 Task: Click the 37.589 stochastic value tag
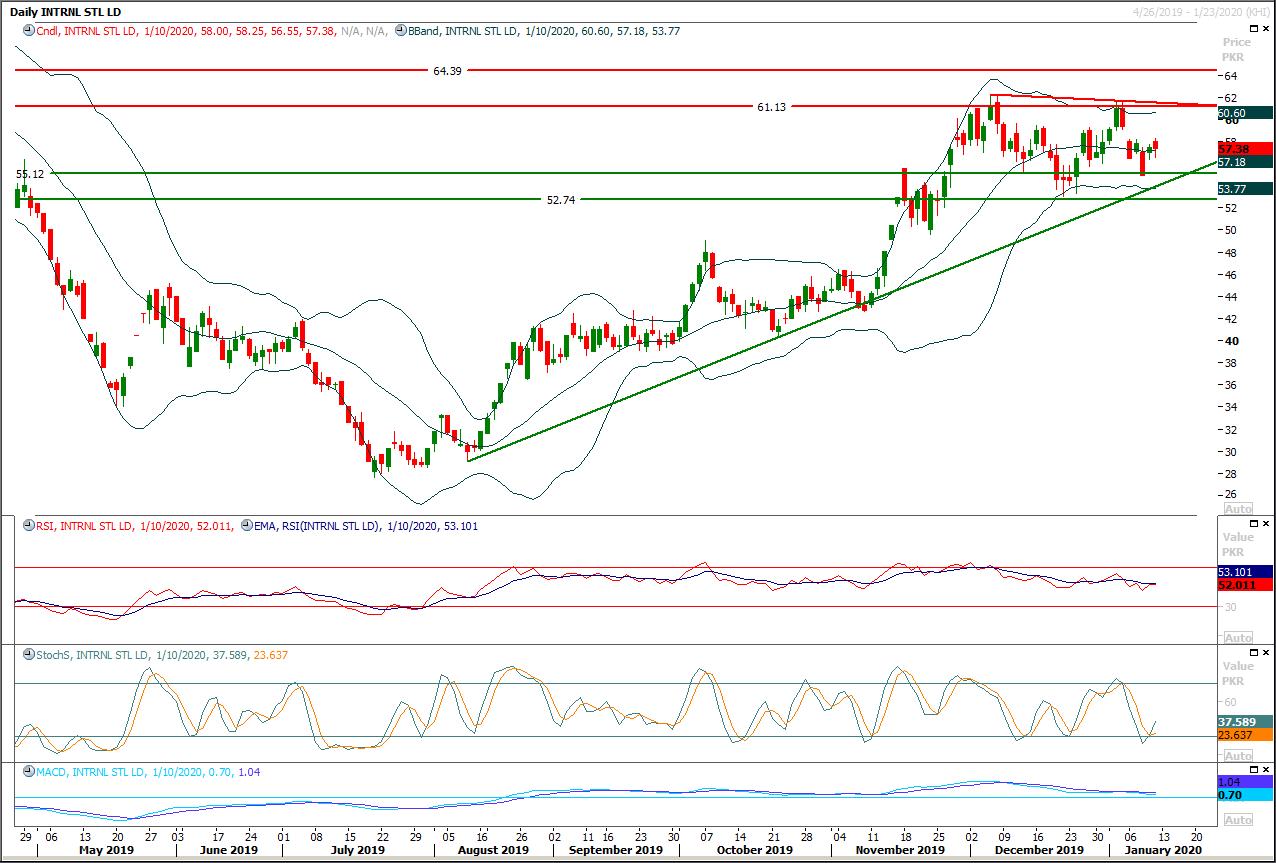(1245, 721)
